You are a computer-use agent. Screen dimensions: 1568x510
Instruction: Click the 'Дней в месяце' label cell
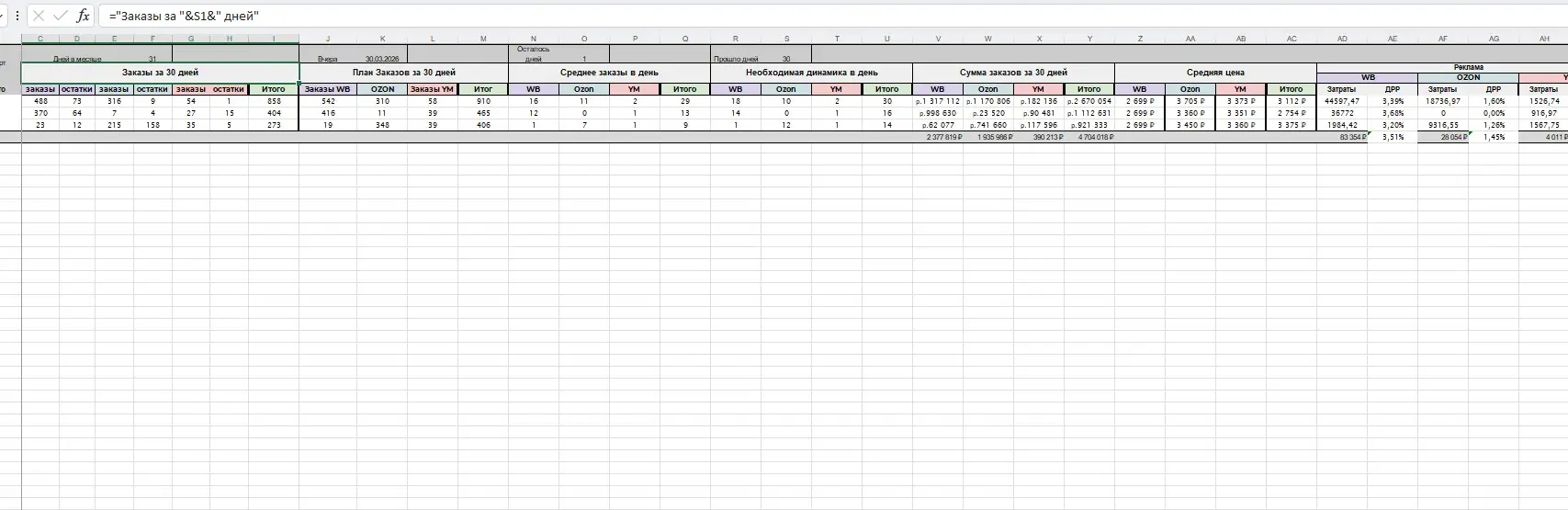tap(77, 59)
